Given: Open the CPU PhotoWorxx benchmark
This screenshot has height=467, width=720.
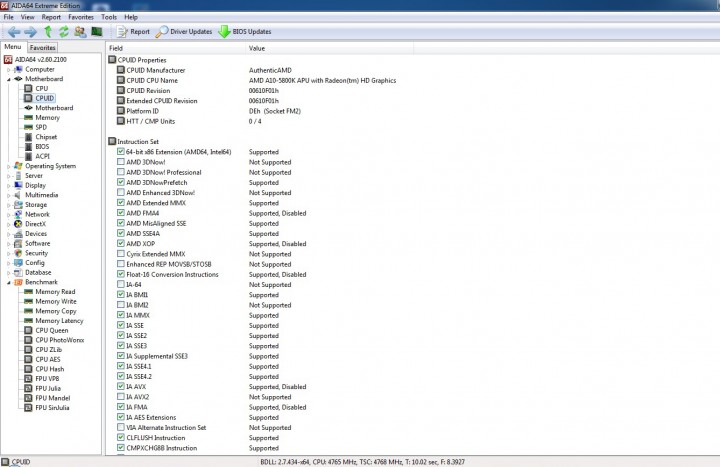Looking at the screenshot, I should (x=54, y=340).
